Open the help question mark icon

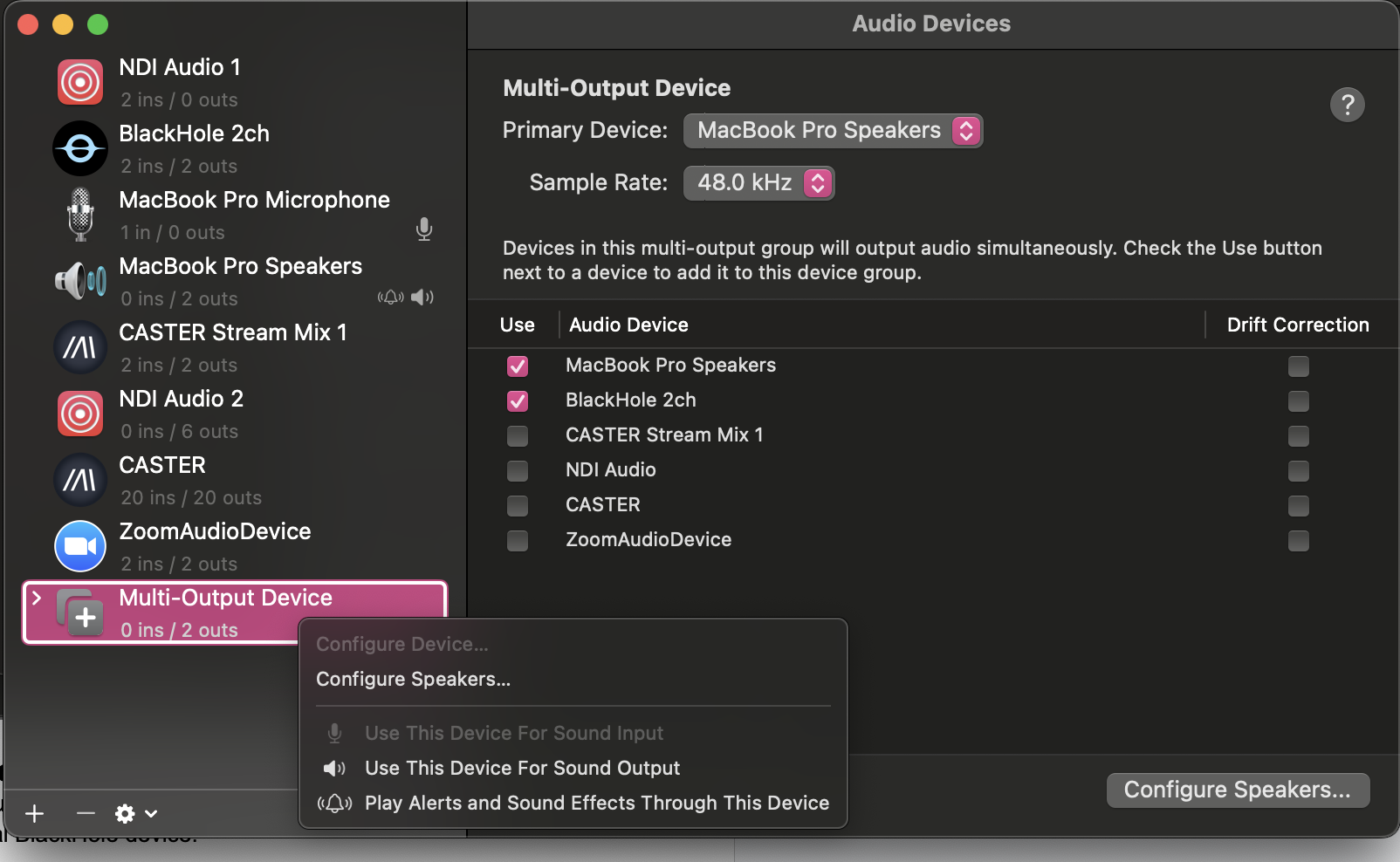pyautogui.click(x=1347, y=105)
